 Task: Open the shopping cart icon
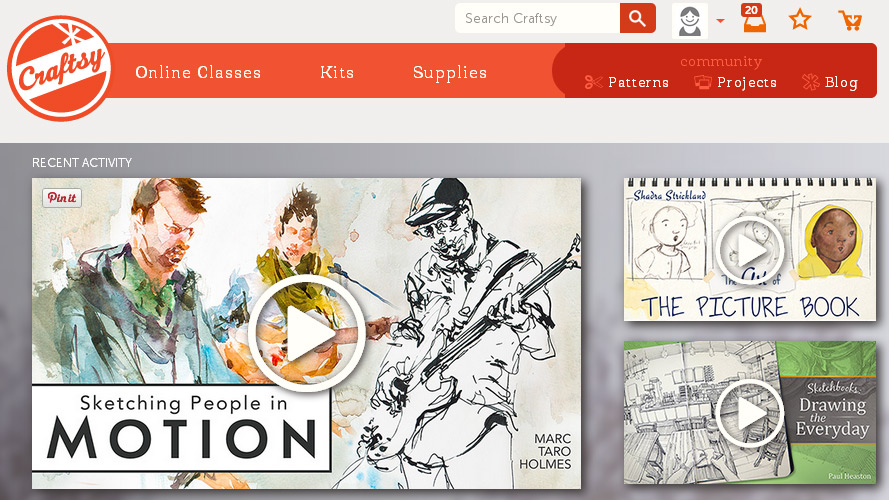(850, 20)
